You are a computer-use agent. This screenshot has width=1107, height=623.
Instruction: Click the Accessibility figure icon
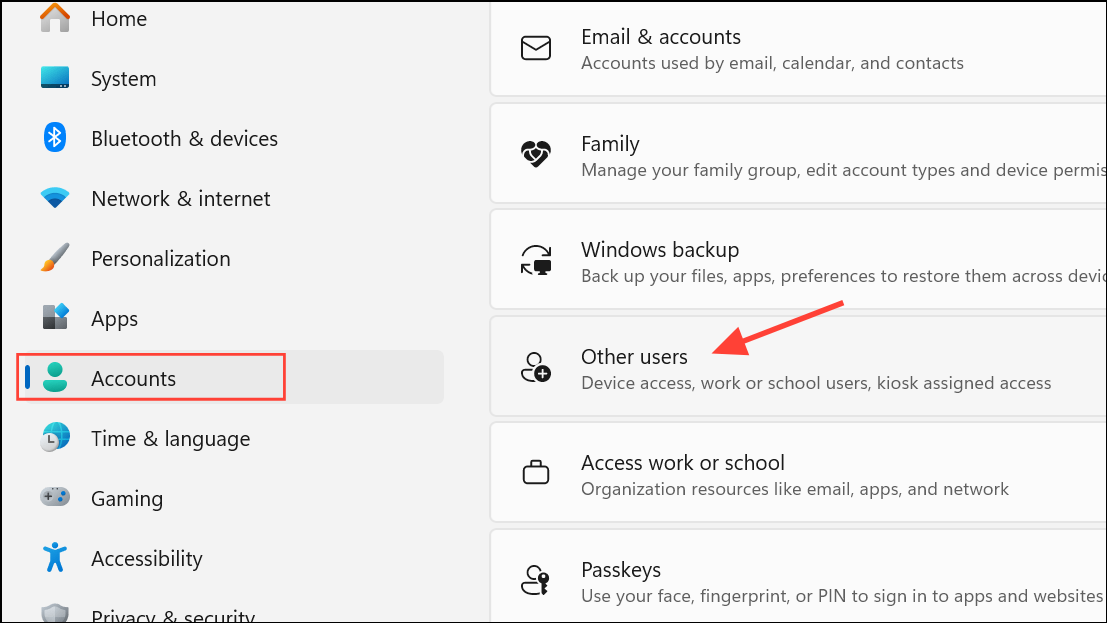click(x=54, y=557)
